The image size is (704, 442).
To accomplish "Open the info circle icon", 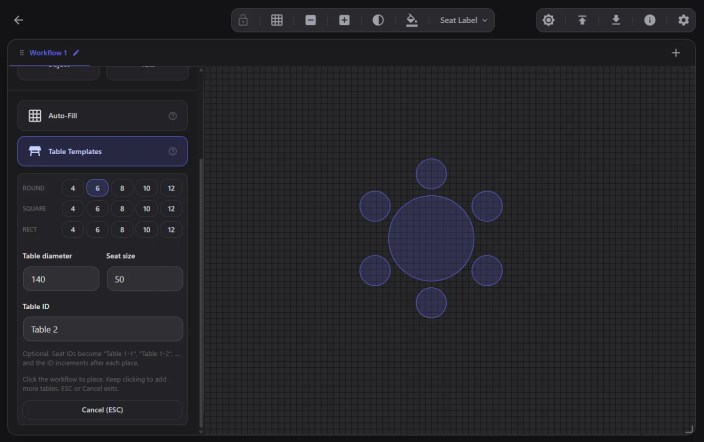I will [650, 20].
